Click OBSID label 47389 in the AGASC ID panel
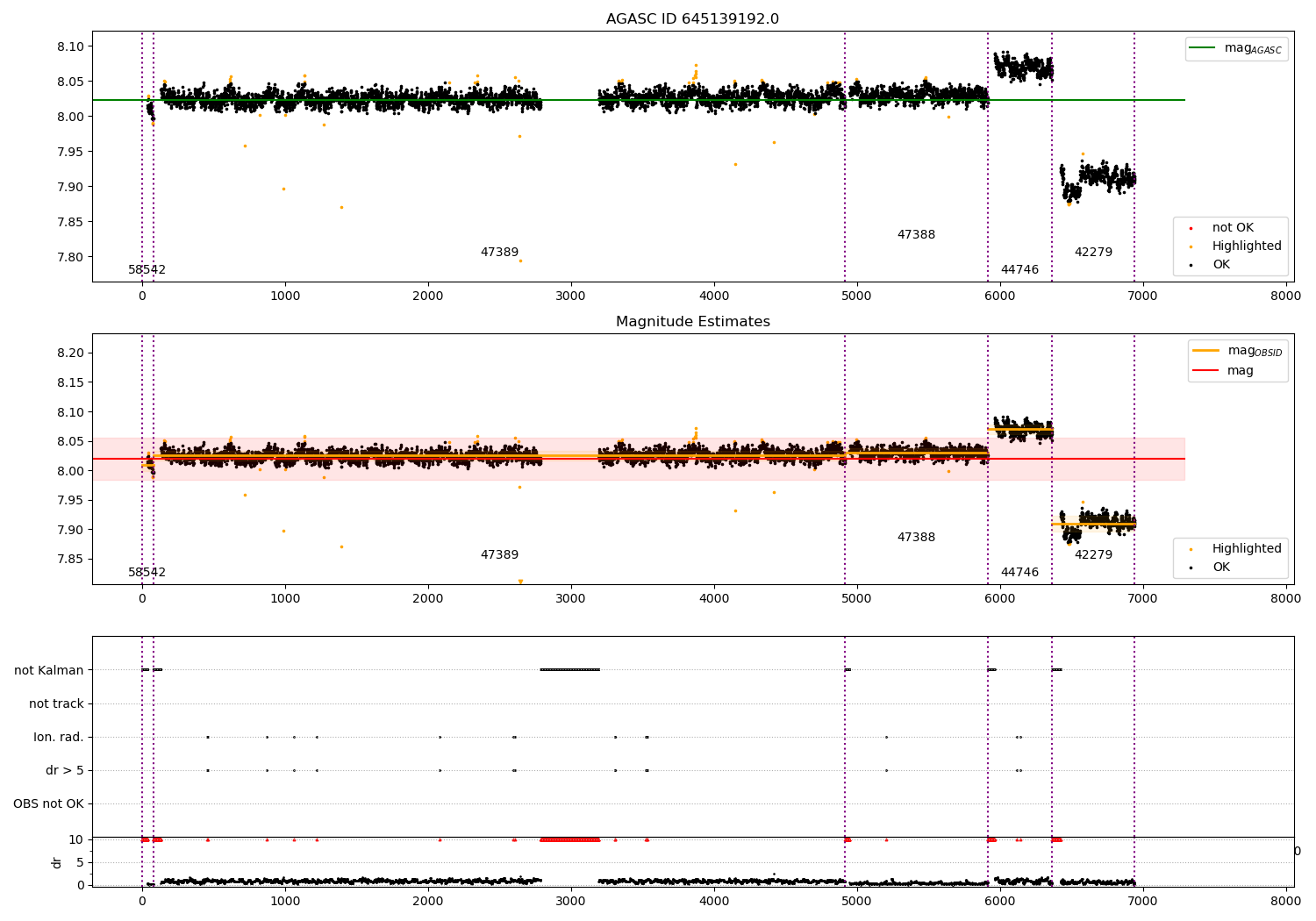The height and width of the screenshot is (921, 1316). (x=499, y=253)
